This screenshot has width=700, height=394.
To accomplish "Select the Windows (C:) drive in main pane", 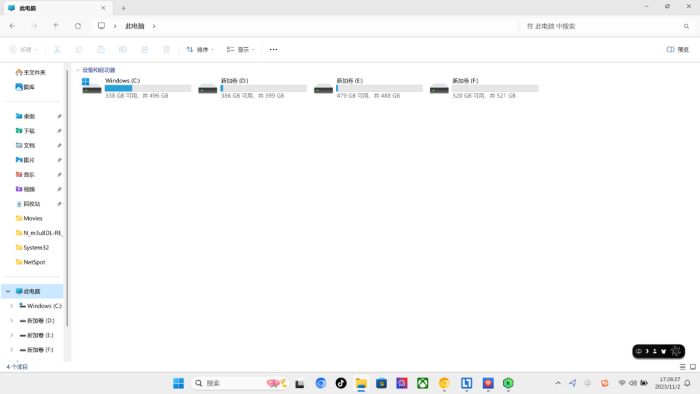I will [x=136, y=88].
